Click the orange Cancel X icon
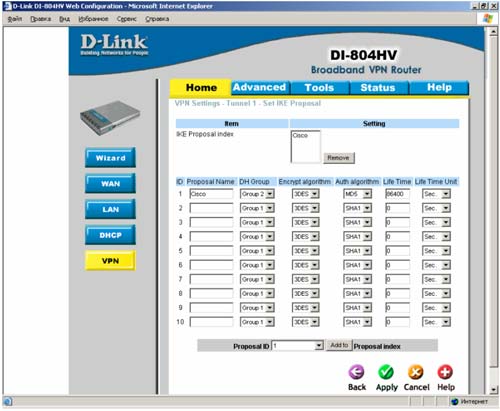This screenshot has height=411, width=500. point(416,372)
